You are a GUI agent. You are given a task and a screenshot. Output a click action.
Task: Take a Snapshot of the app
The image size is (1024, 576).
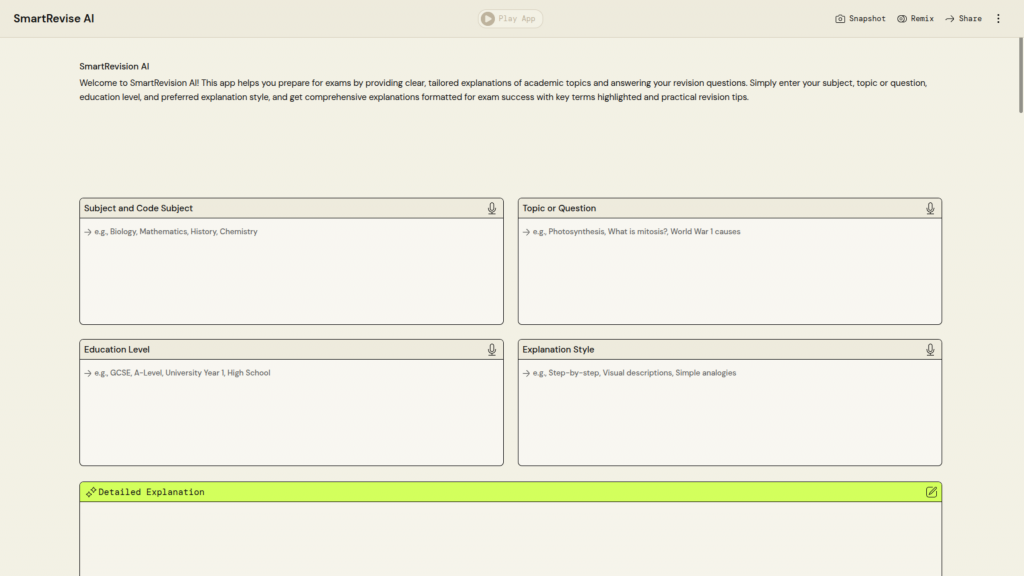point(860,18)
